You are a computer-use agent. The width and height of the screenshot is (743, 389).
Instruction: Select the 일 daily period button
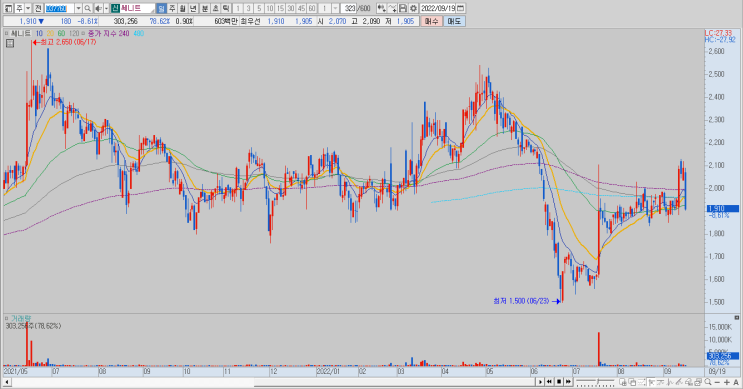click(161, 9)
